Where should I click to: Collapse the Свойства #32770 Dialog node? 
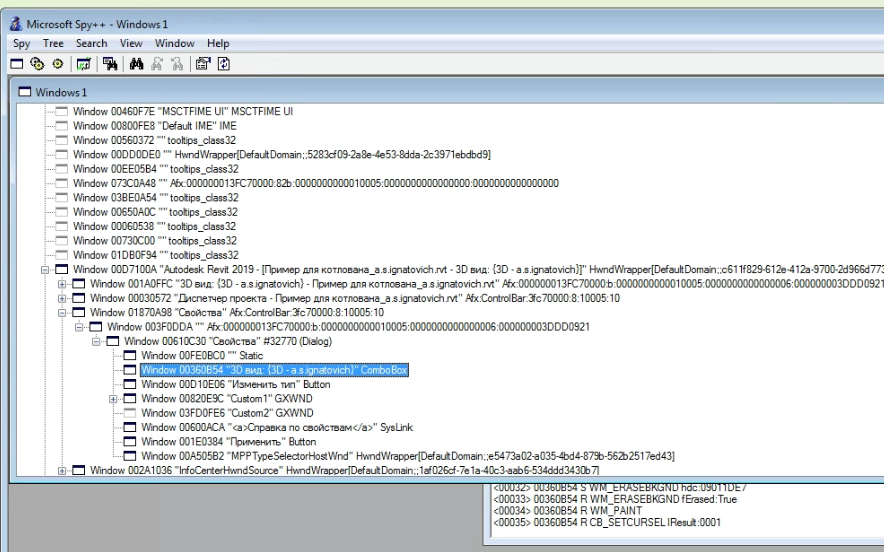(96, 341)
